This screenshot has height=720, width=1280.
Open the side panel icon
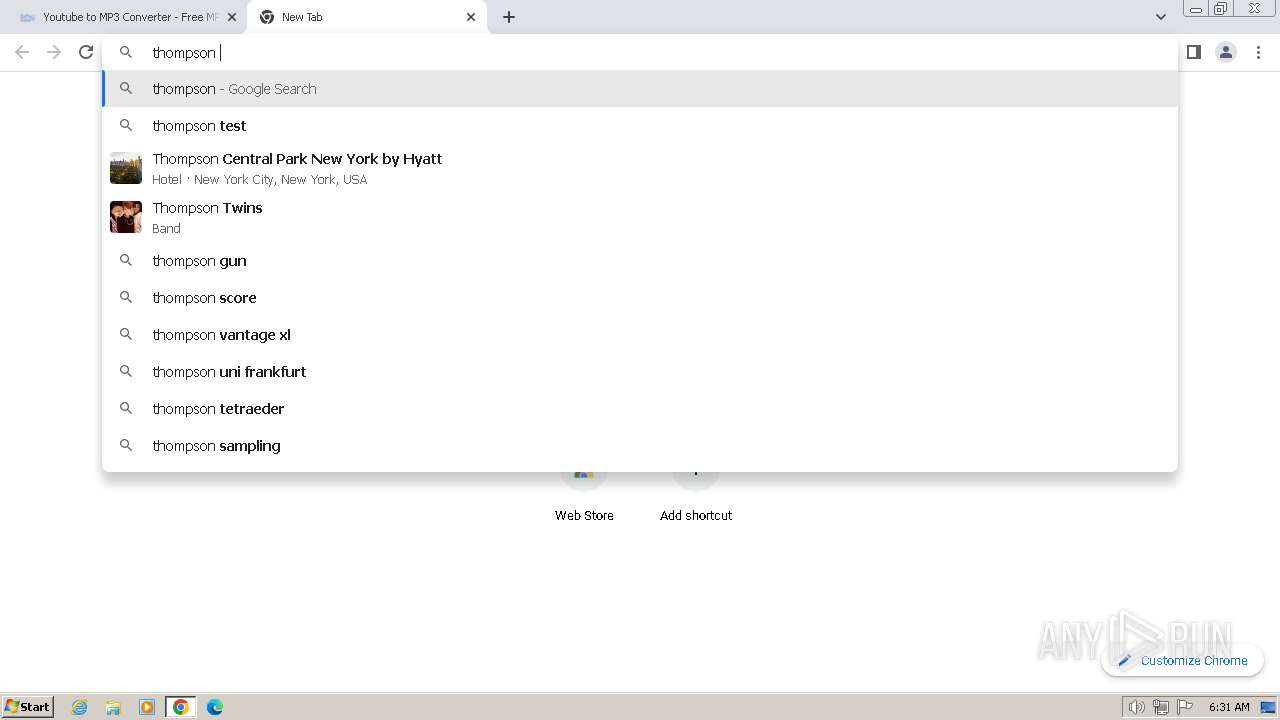click(1193, 52)
